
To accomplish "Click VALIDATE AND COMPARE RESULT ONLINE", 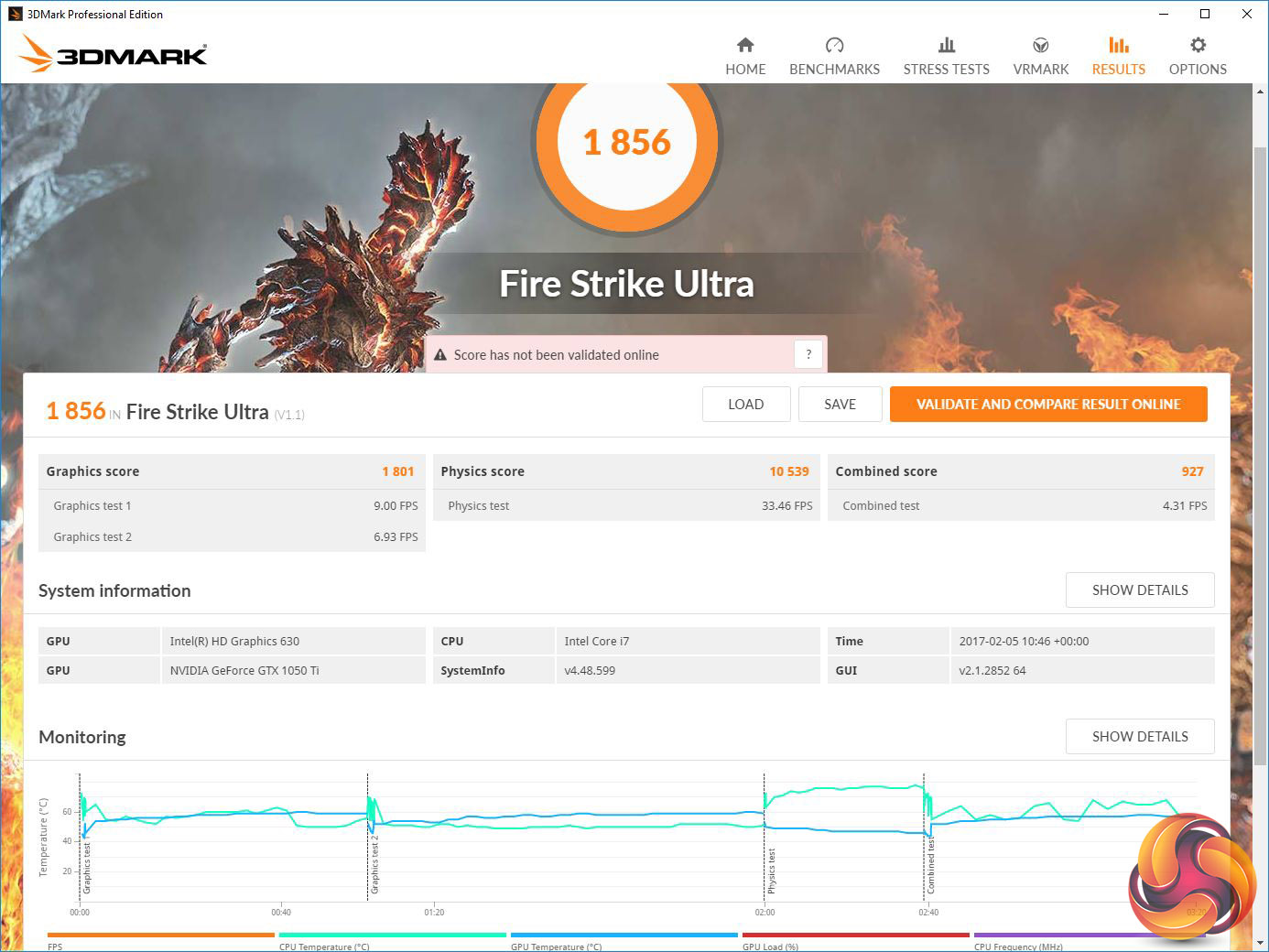I will tap(1048, 405).
